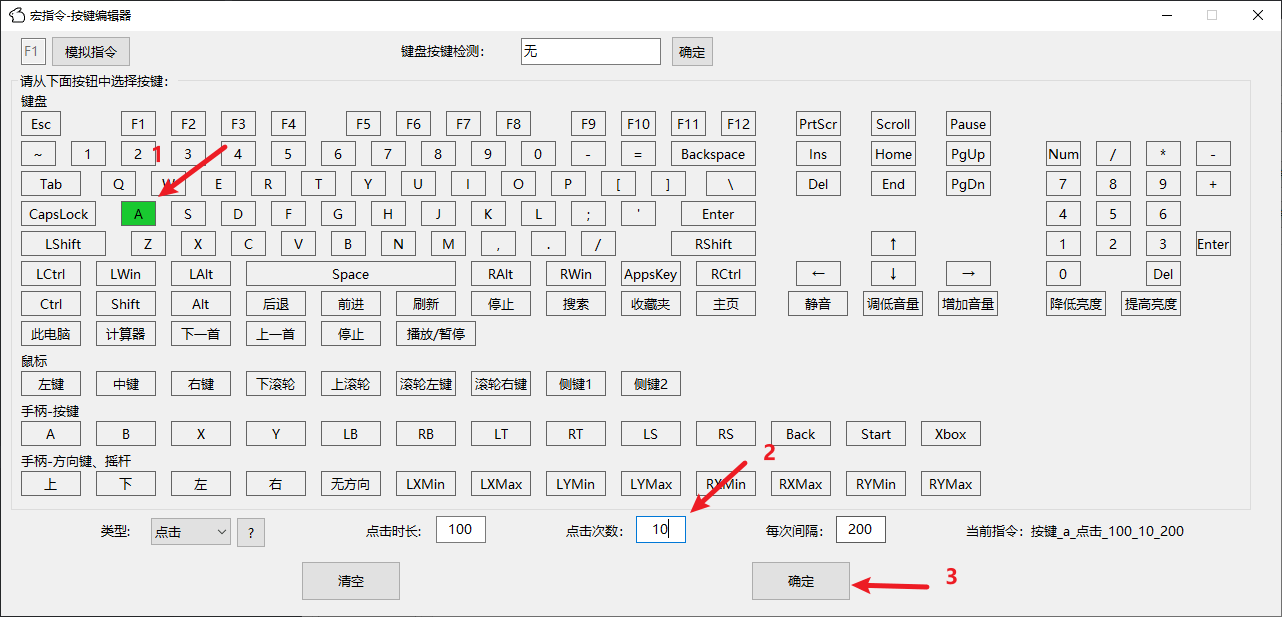Select the 后退 browser key button
The image size is (1282, 617).
click(276, 304)
